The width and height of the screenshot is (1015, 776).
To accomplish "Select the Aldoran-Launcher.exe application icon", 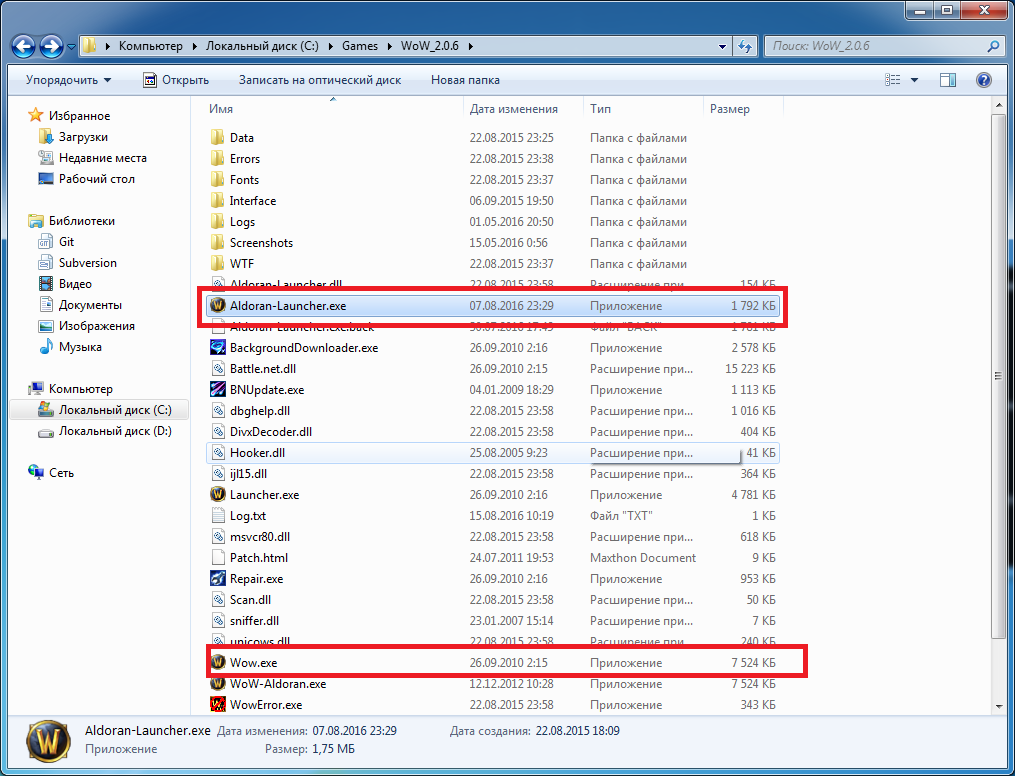I will pyautogui.click(x=218, y=305).
